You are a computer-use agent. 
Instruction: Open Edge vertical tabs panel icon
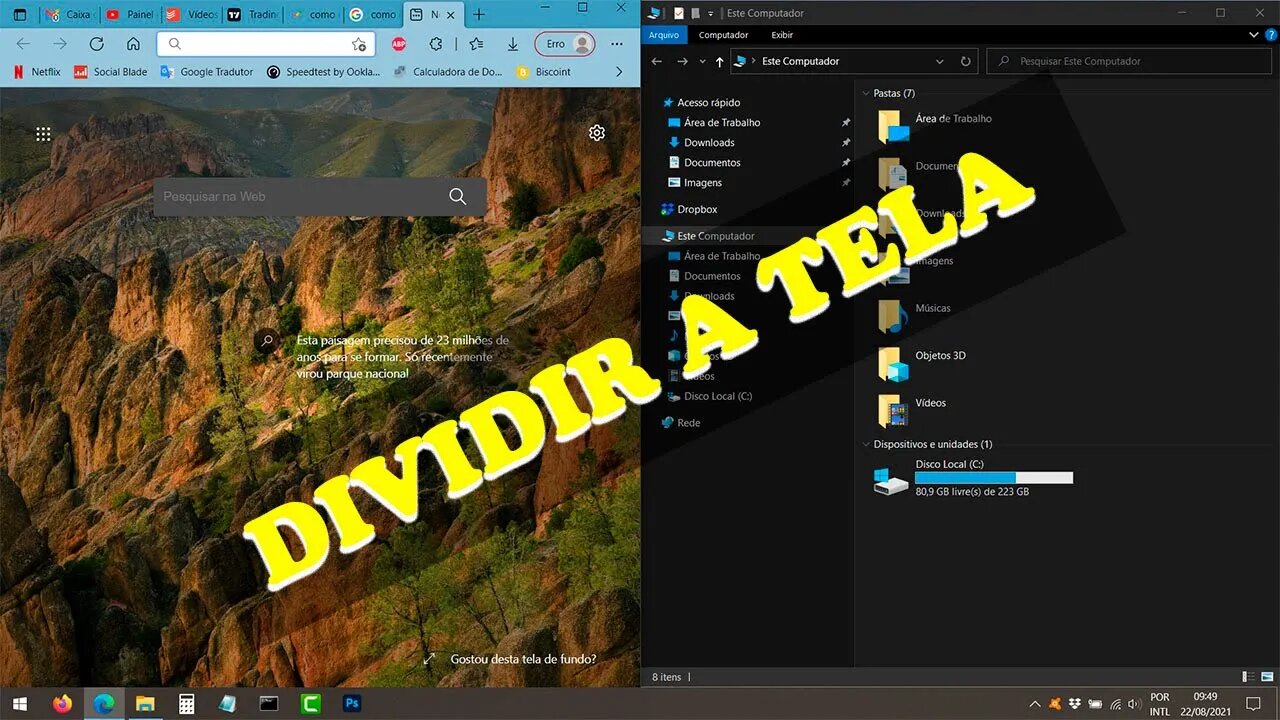pos(19,15)
